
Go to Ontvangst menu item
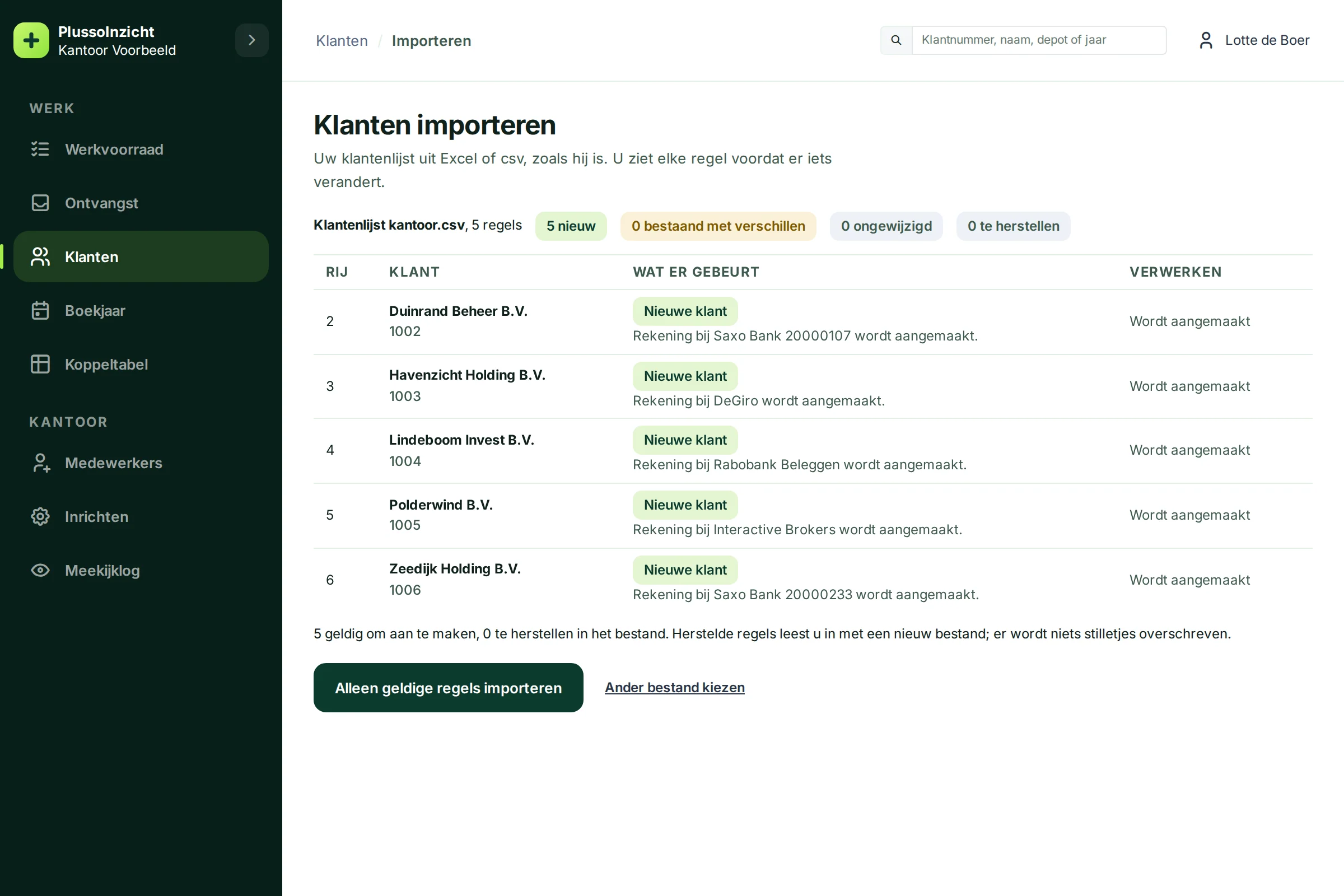(141, 203)
